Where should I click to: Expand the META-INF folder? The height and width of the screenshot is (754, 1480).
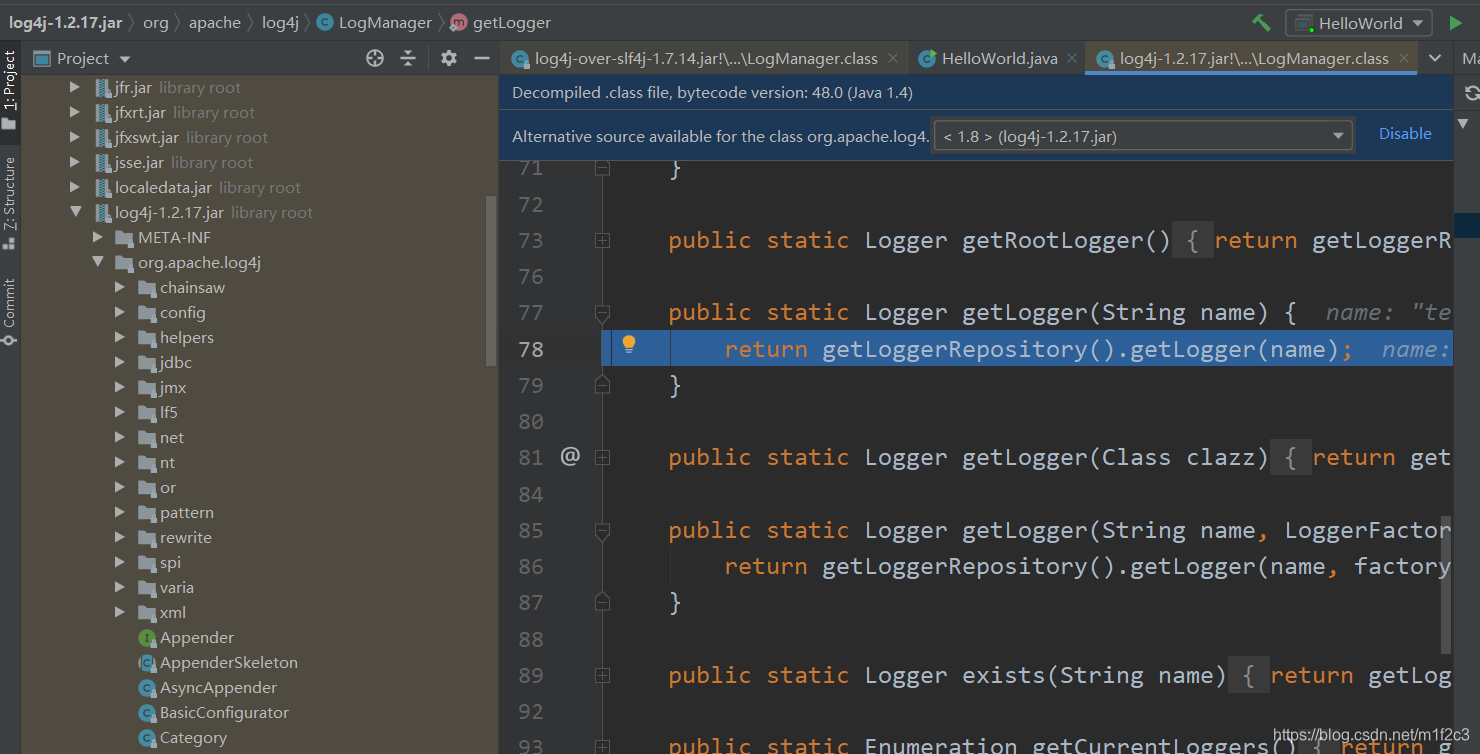[97, 238]
